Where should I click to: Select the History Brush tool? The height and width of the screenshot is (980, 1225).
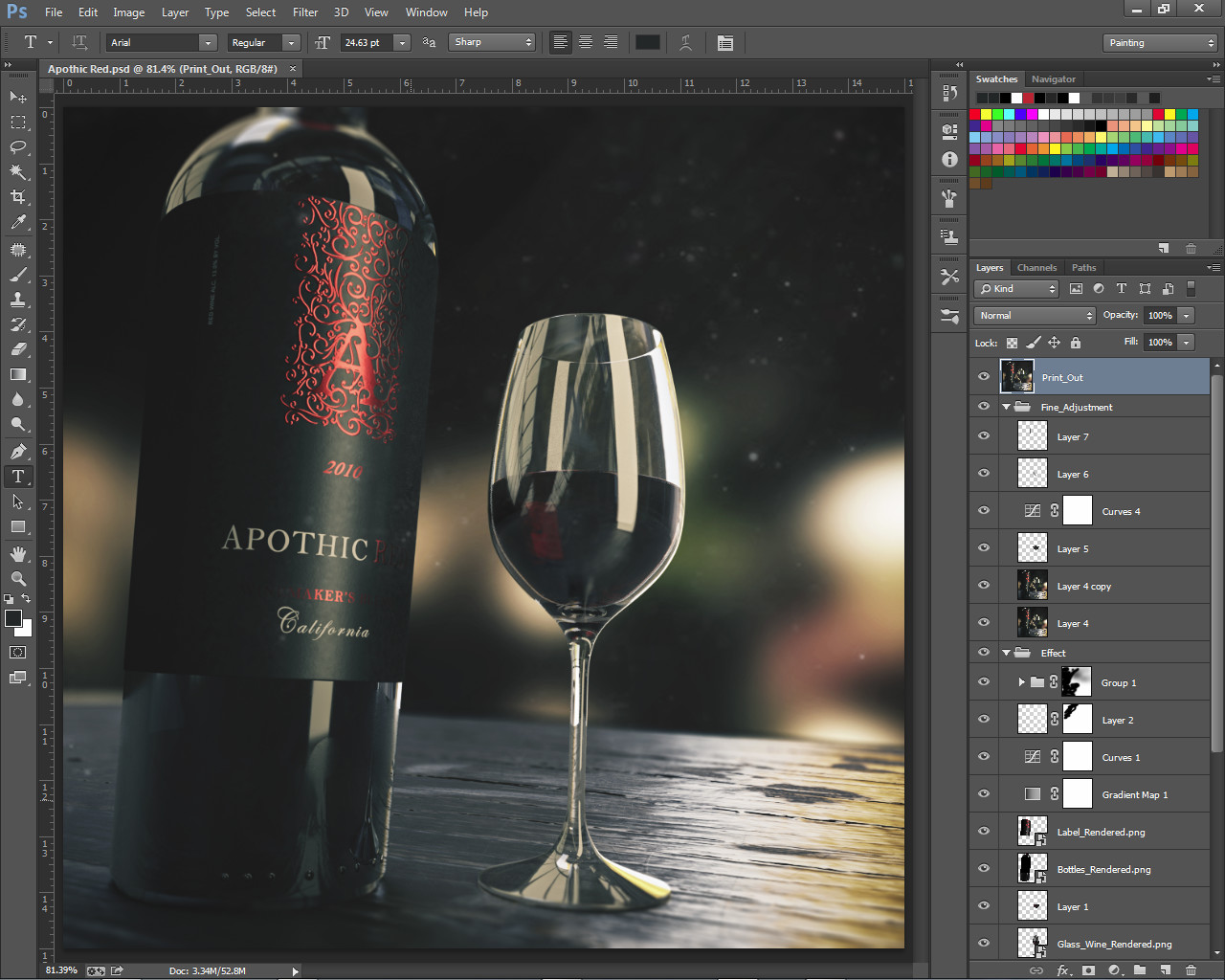click(x=18, y=324)
